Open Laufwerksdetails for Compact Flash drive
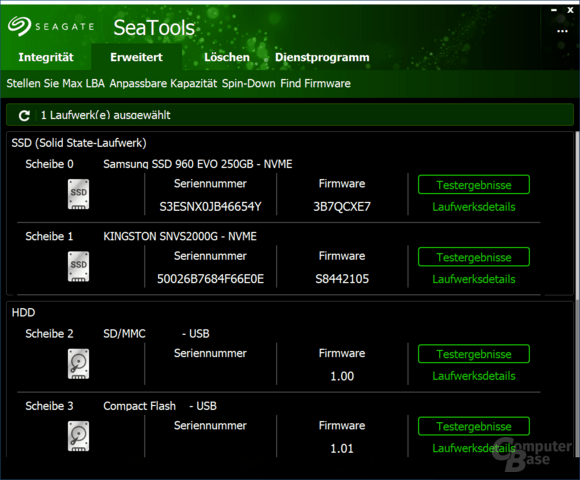 click(474, 449)
